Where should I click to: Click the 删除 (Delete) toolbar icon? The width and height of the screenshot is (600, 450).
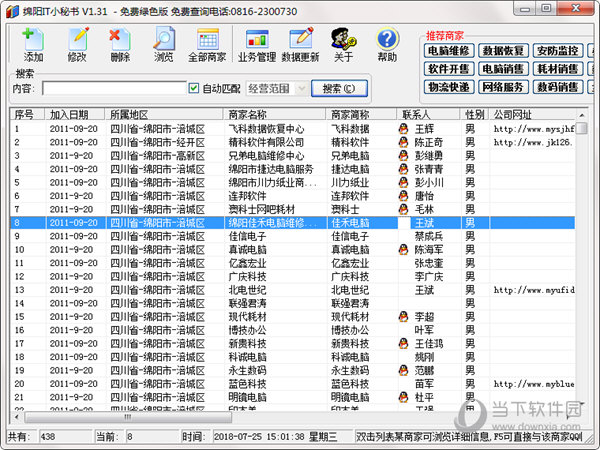click(x=120, y=45)
